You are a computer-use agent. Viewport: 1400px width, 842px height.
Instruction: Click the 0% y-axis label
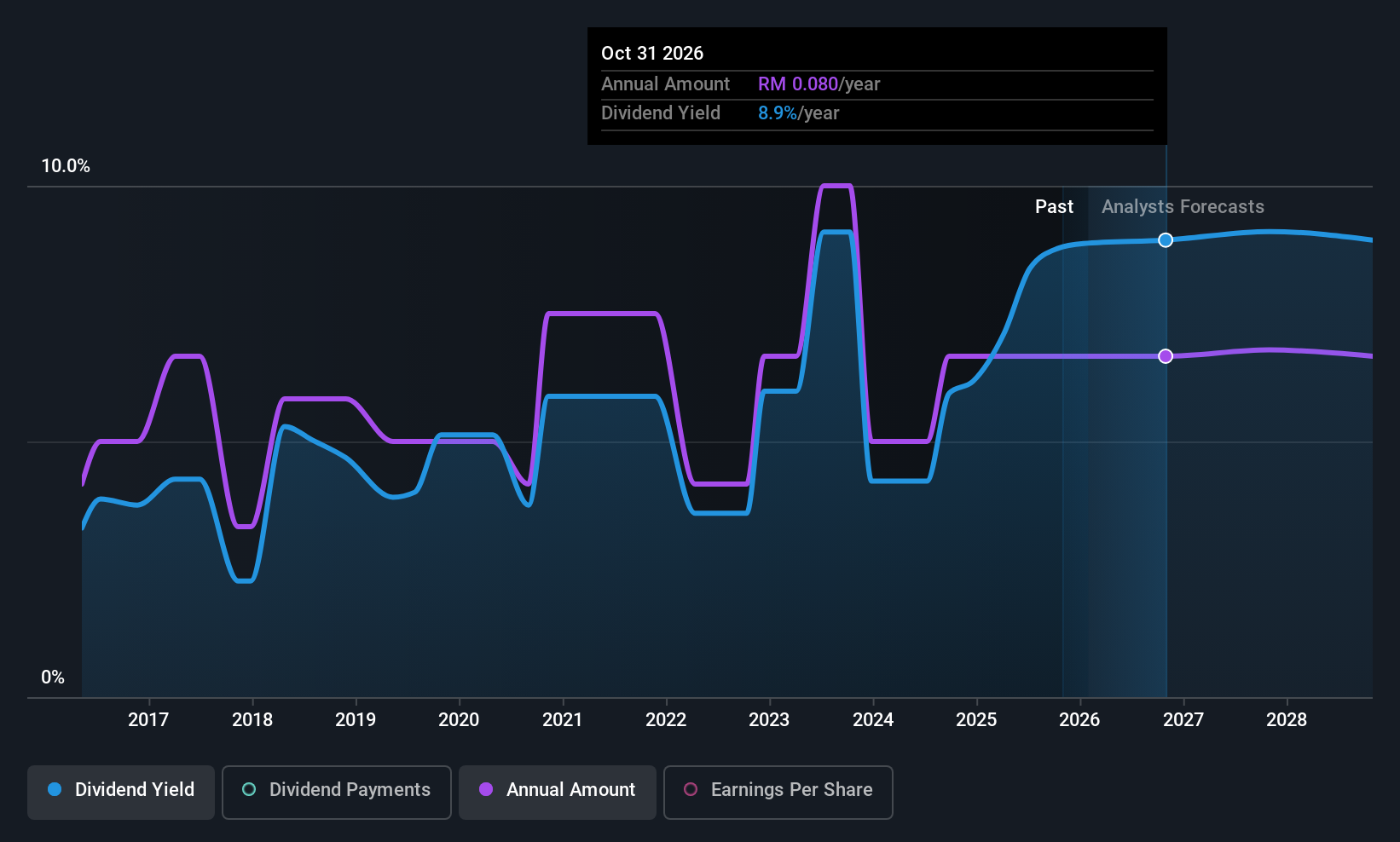click(x=53, y=678)
